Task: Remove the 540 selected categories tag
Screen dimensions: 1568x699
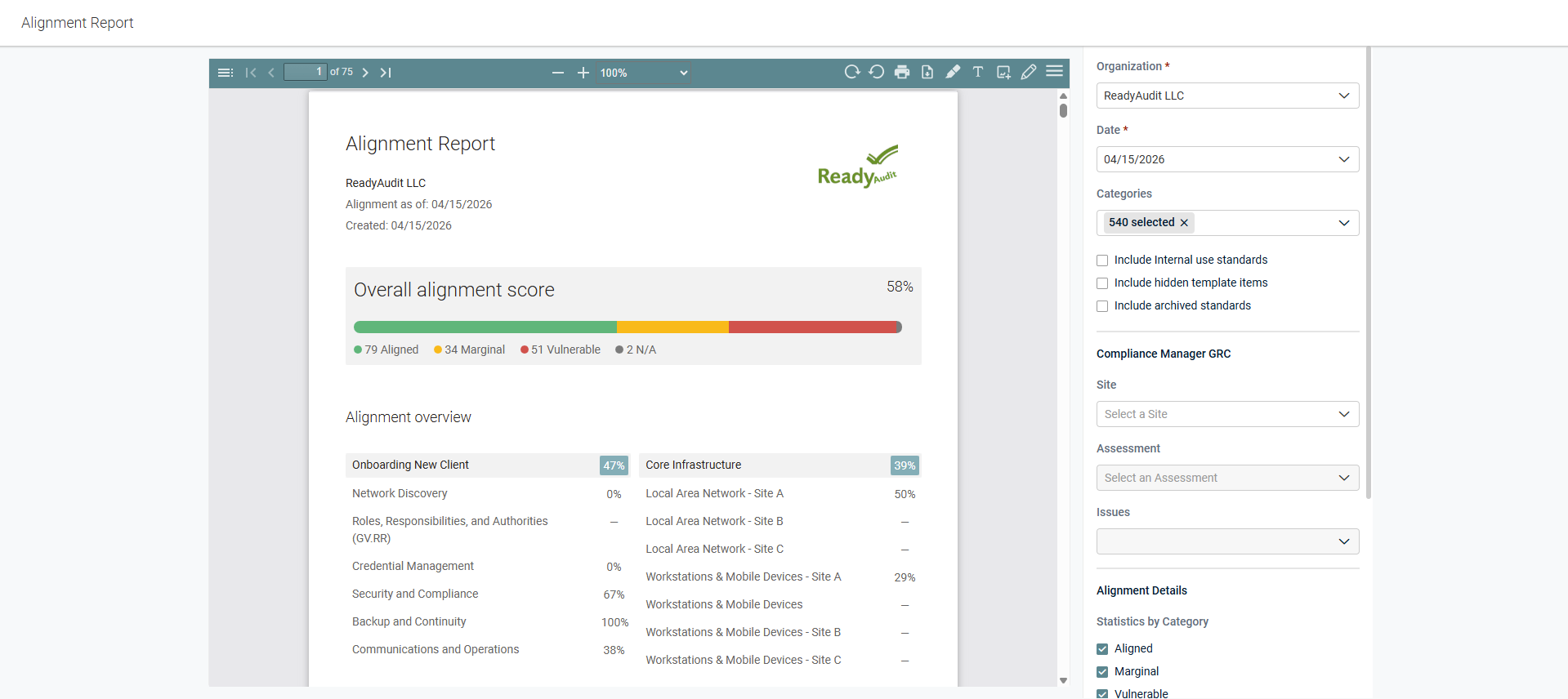Action: (x=1184, y=223)
